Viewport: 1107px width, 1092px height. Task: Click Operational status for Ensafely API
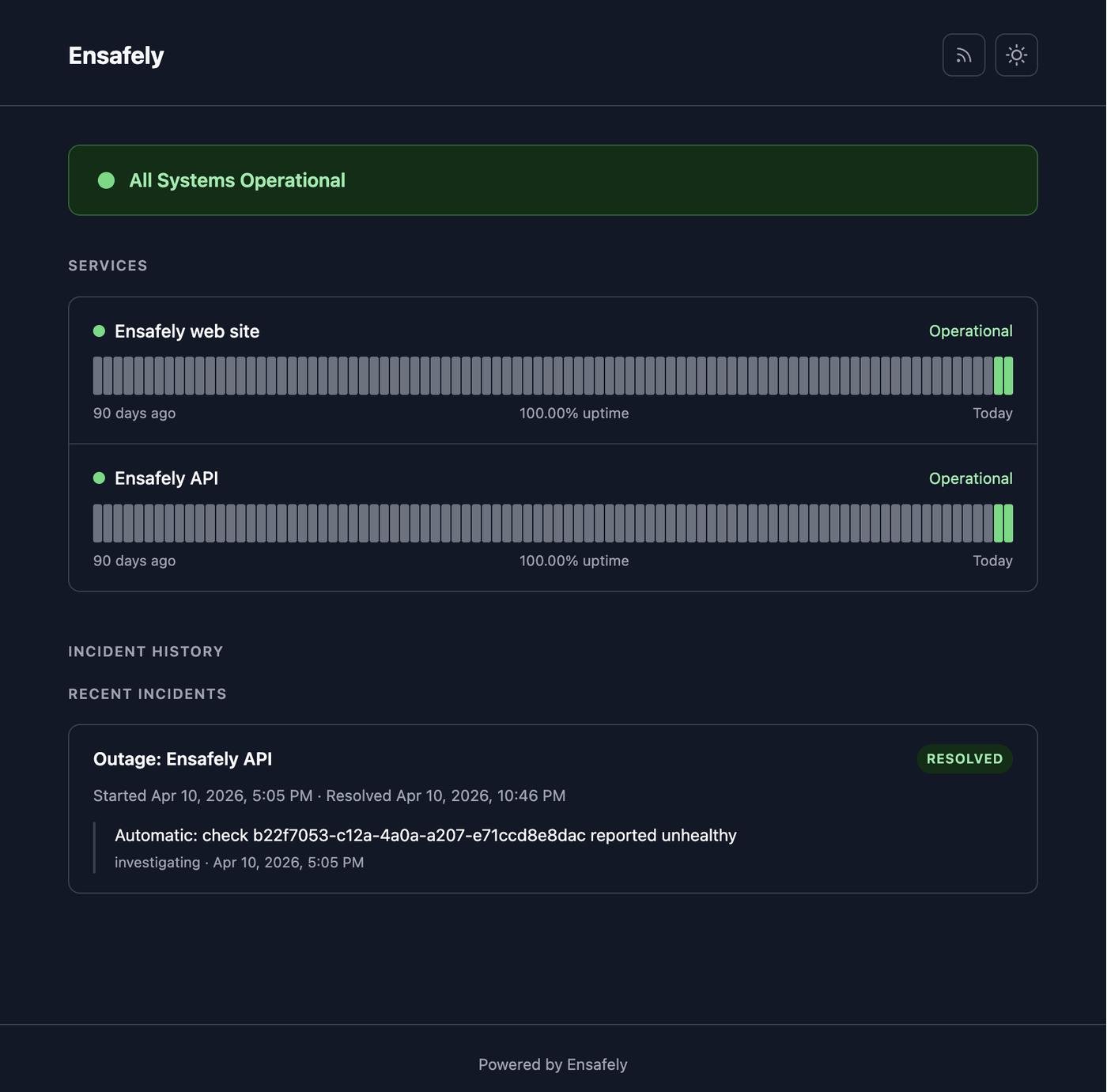coord(970,478)
